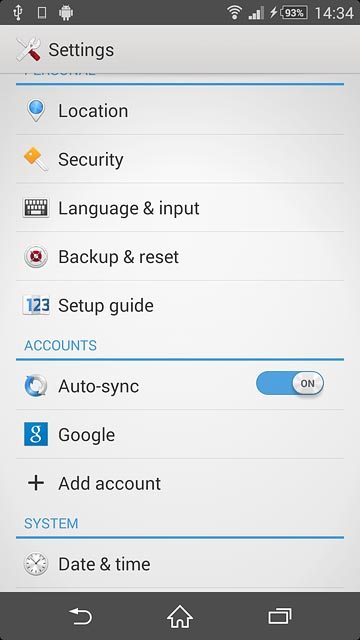The width and height of the screenshot is (360, 640).
Task: Open the Backup & reset entry
Action: pyautogui.click(x=180, y=257)
